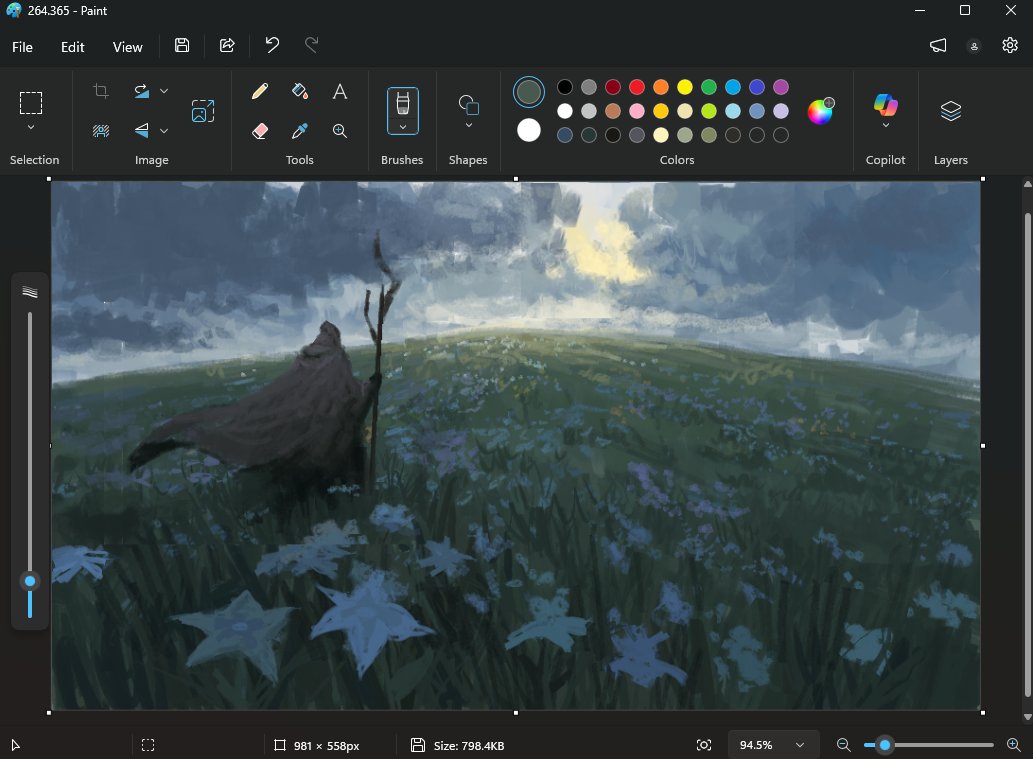
Task: Select the Color picker eyedropper tool
Action: [x=300, y=130]
